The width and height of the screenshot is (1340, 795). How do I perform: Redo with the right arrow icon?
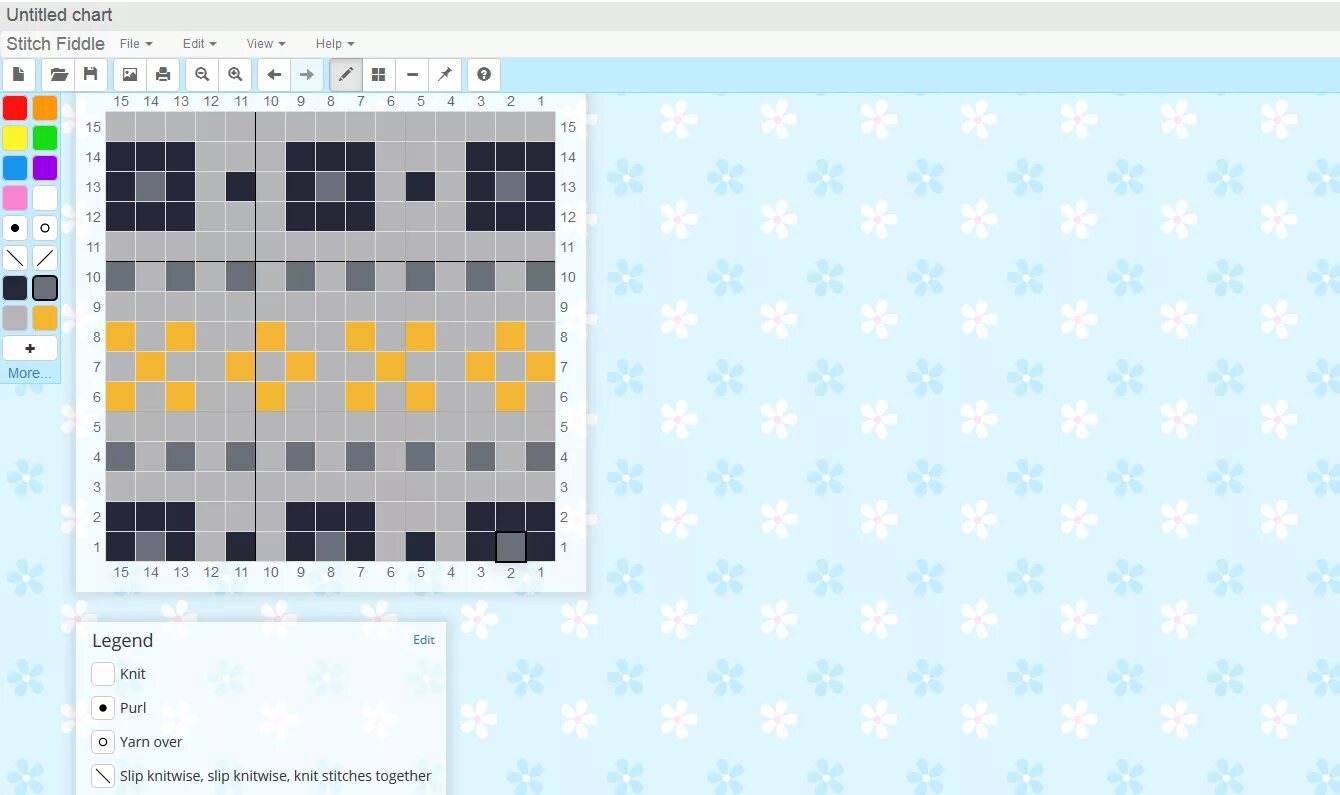[307, 75]
